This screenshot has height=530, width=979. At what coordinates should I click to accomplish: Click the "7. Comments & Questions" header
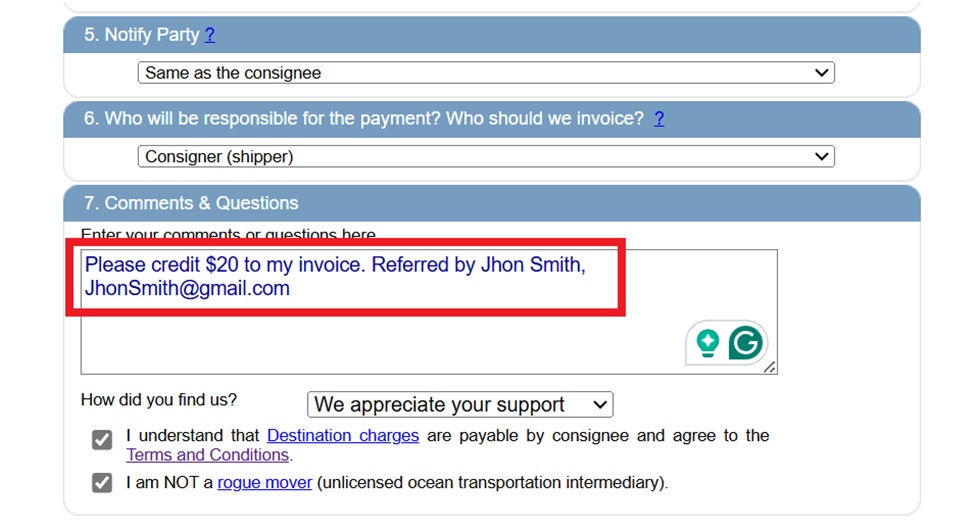pos(191,203)
